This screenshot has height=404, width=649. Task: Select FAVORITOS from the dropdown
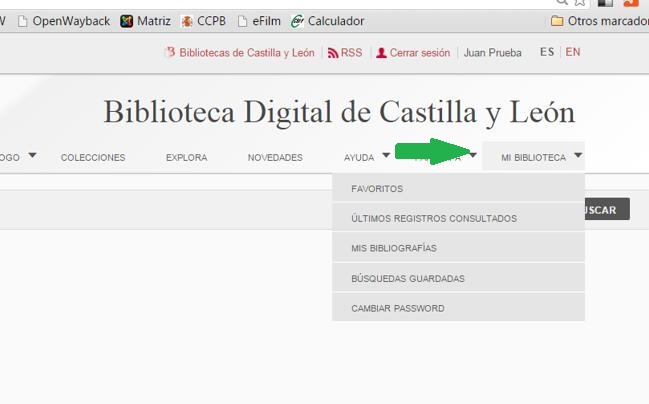(x=459, y=188)
